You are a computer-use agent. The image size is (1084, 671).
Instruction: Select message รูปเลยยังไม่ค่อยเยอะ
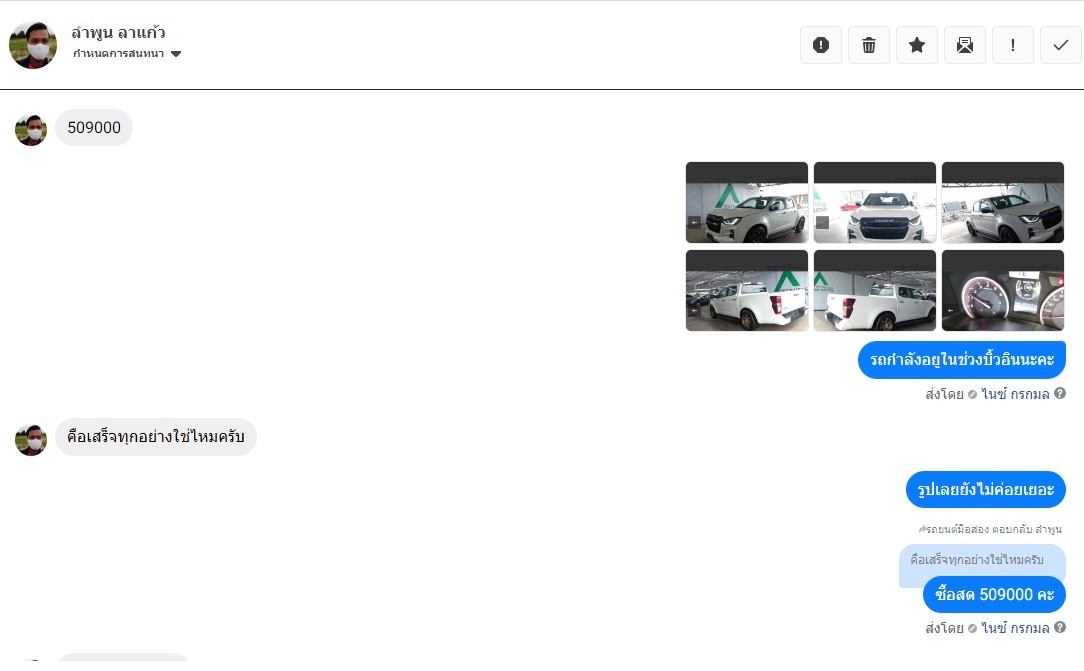click(986, 489)
